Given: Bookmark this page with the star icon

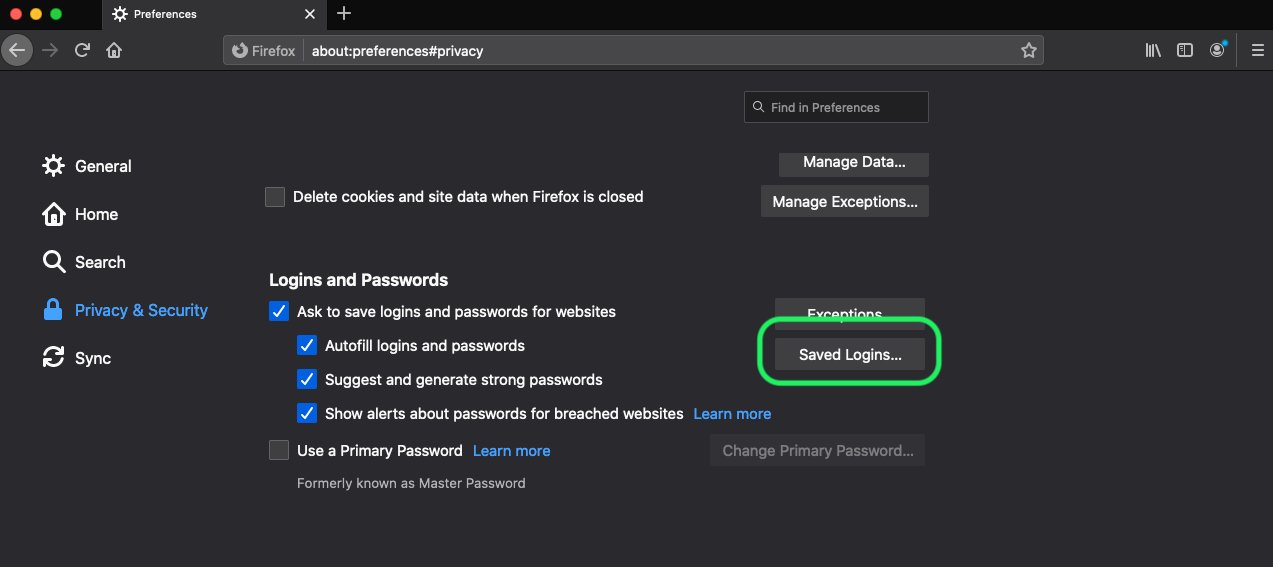Looking at the screenshot, I should [1028, 50].
